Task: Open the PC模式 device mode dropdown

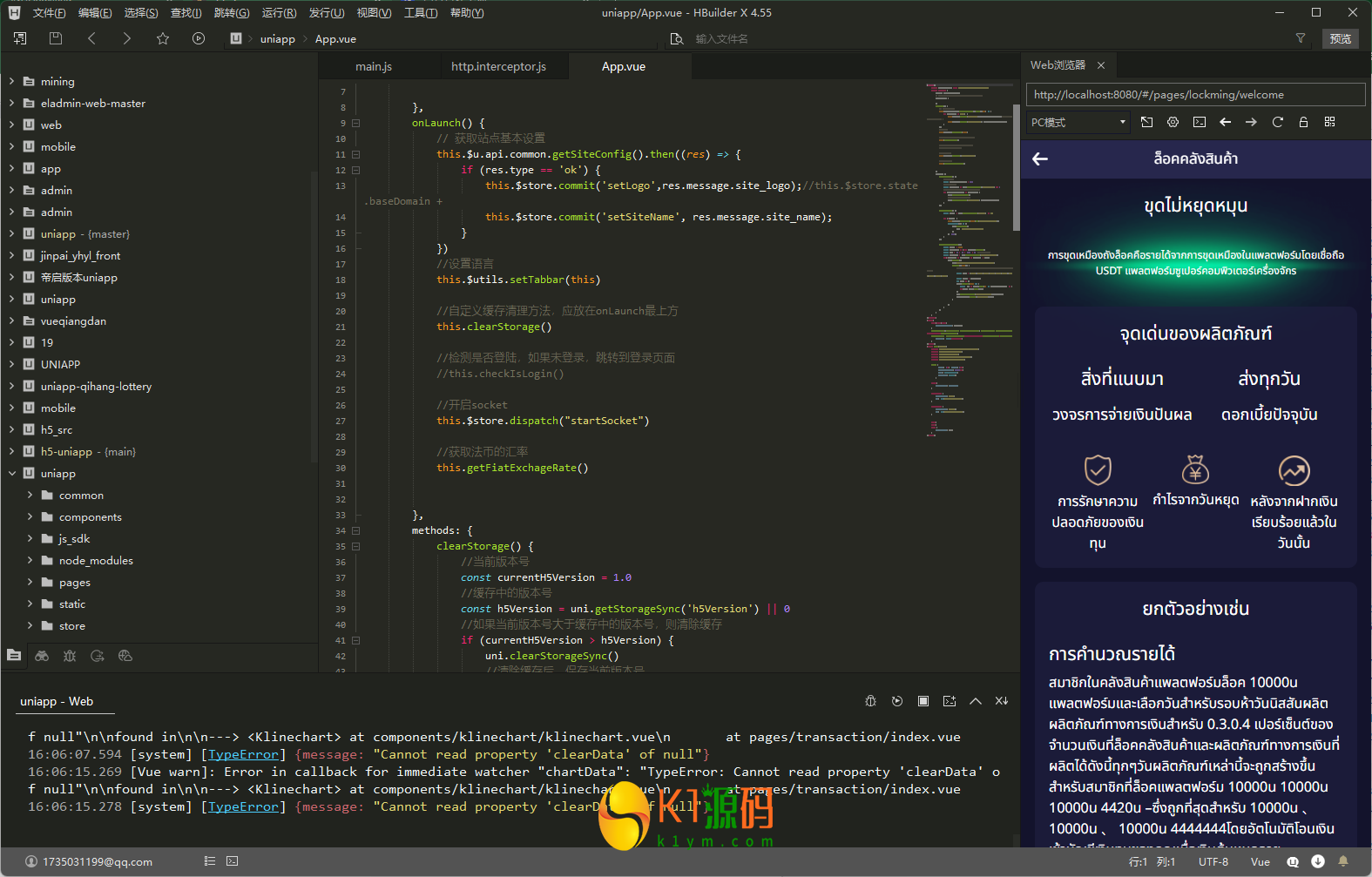Action: pyautogui.click(x=1078, y=122)
